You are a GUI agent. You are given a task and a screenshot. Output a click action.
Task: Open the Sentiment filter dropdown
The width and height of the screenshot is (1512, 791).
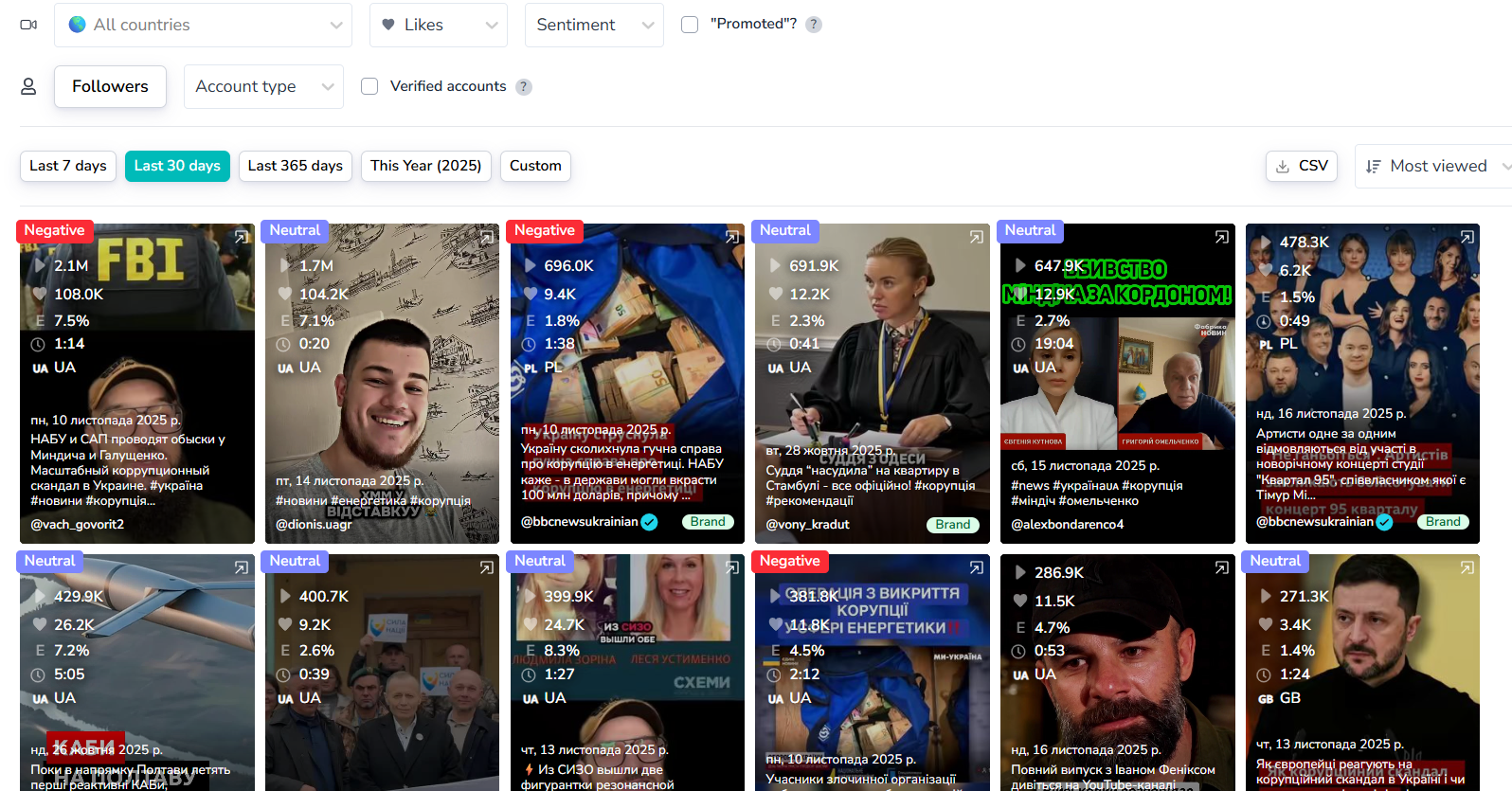tap(594, 25)
